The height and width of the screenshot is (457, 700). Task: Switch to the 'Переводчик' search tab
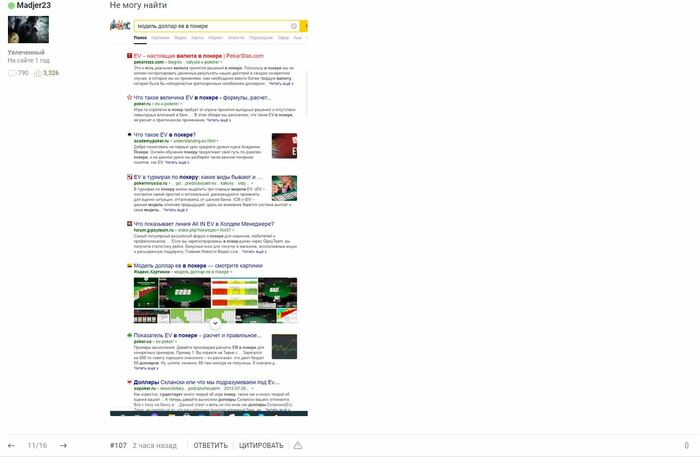[261, 38]
